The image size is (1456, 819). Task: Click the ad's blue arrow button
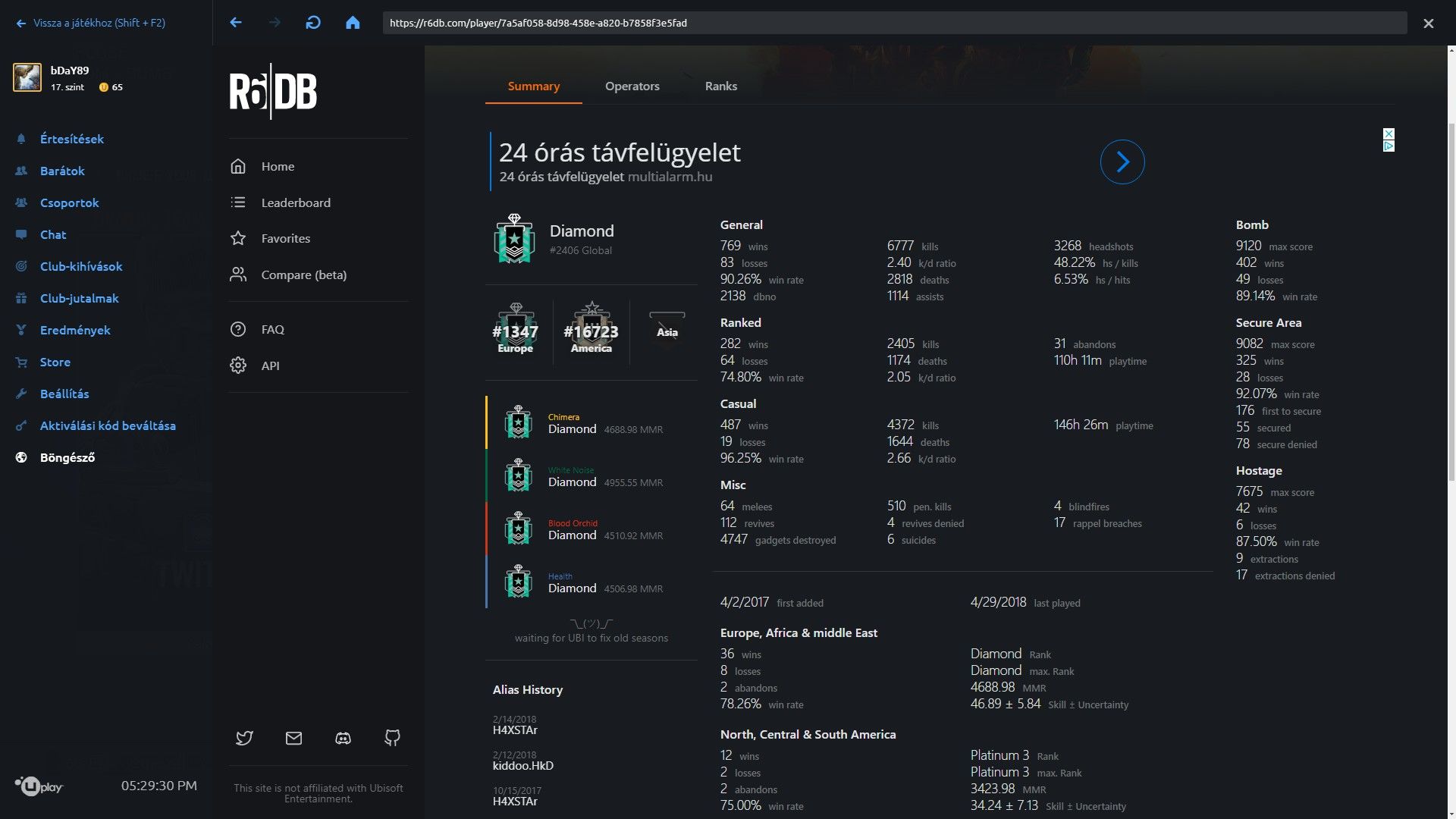coord(1122,162)
